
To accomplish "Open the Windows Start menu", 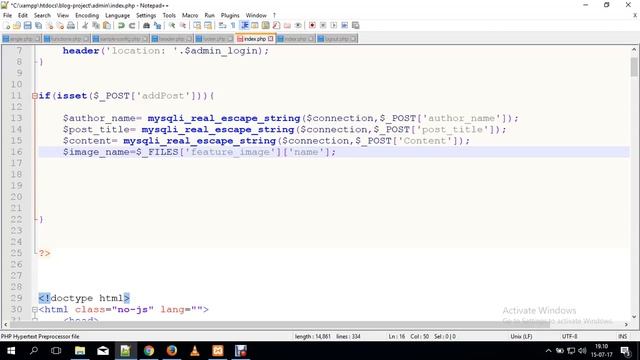I will point(11,351).
